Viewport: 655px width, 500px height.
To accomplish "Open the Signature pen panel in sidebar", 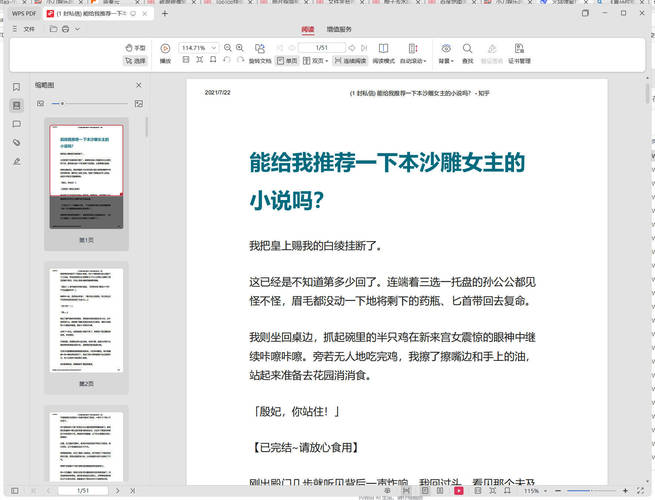I will [16, 161].
